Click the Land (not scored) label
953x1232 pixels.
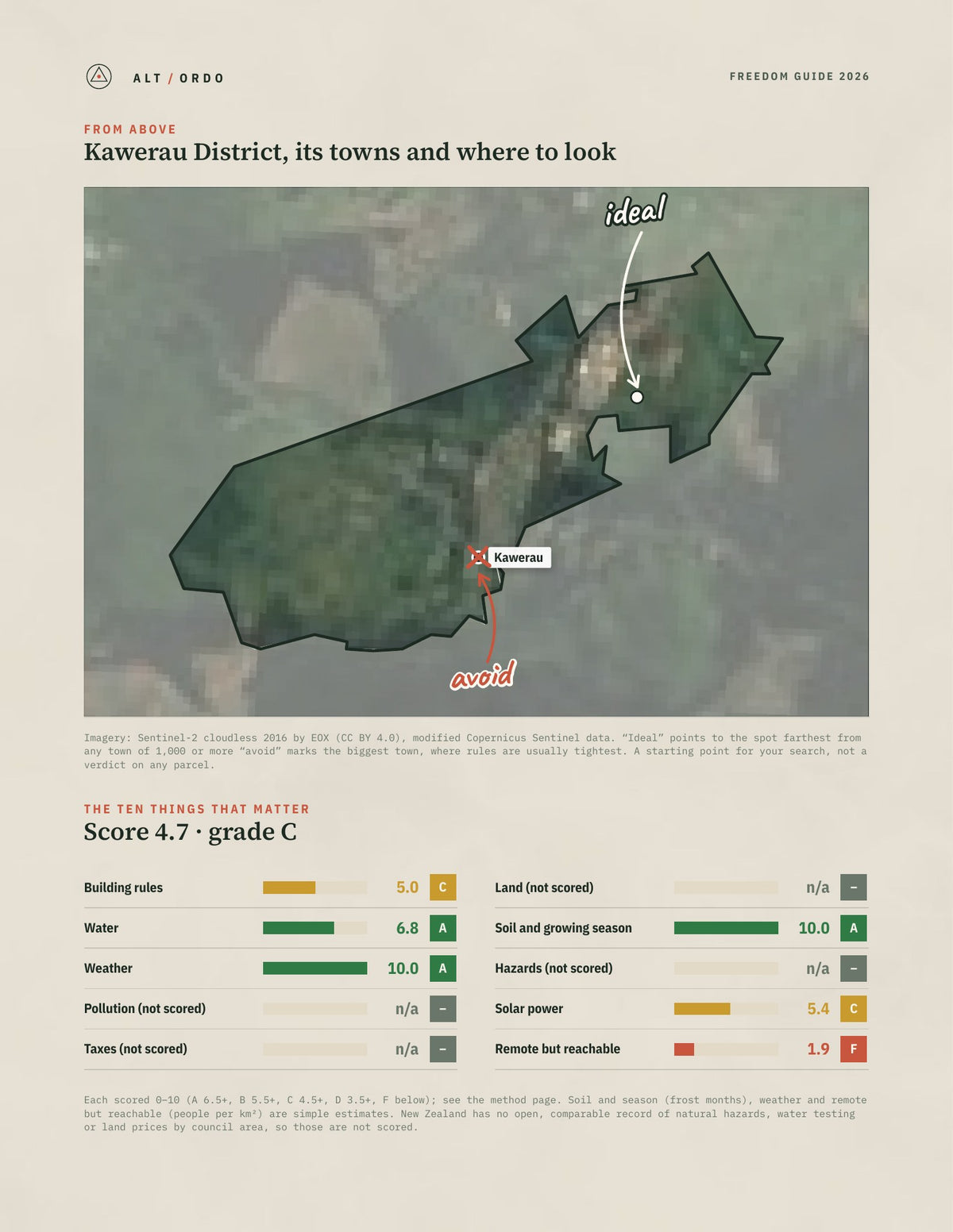(x=544, y=887)
